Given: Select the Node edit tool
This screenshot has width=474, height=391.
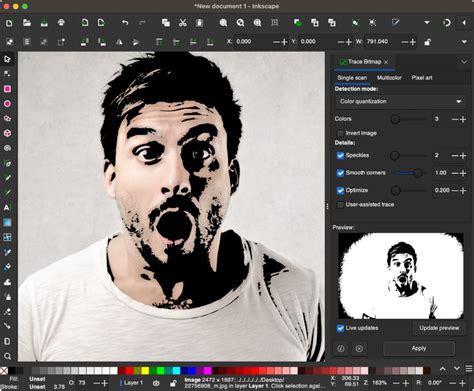Looking at the screenshot, I should [x=7, y=74].
